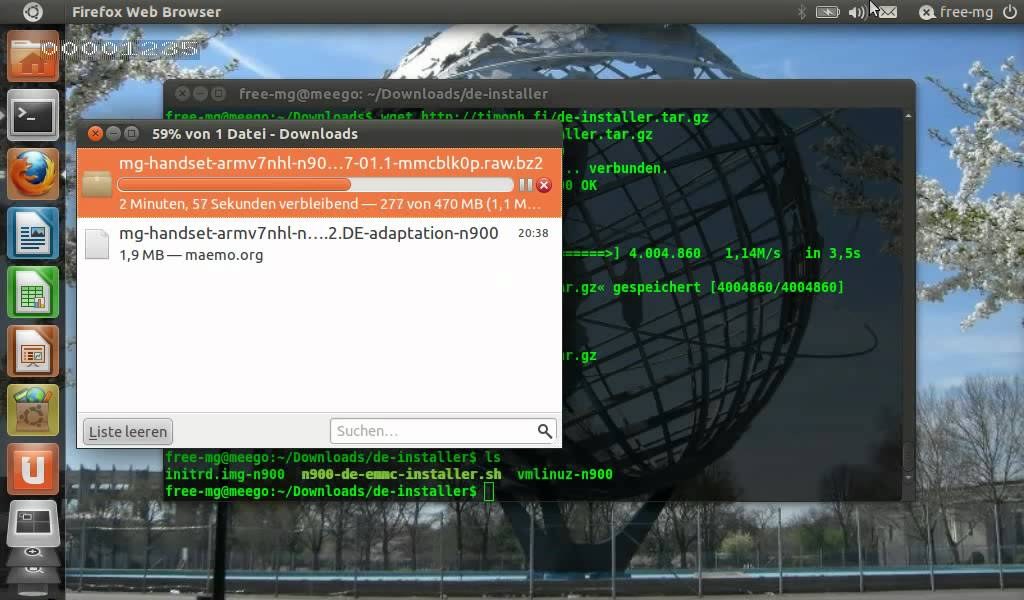Screen dimensions: 1024x600
Task: Open the sound volume indicator
Action: tap(856, 12)
